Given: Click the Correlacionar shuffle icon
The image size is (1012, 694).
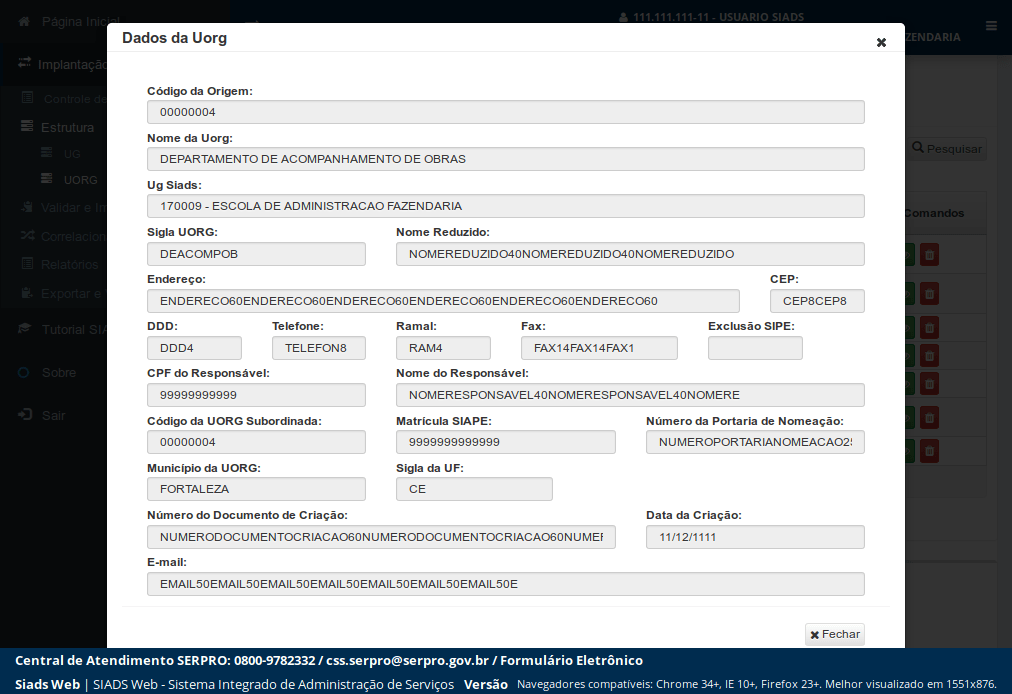Looking at the screenshot, I should point(27,236).
